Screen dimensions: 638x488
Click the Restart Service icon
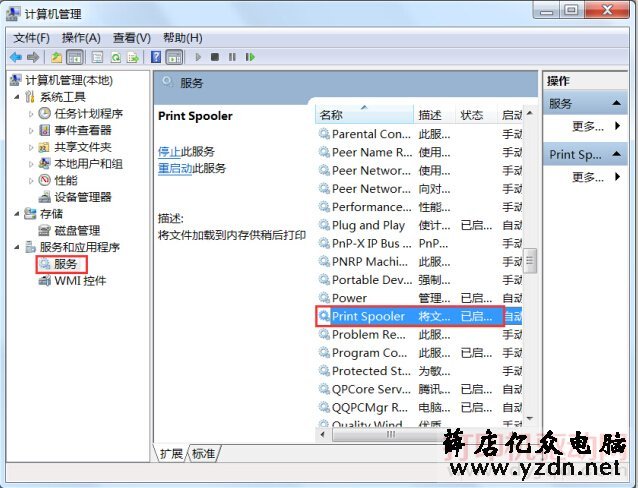pyautogui.click(x=250, y=57)
